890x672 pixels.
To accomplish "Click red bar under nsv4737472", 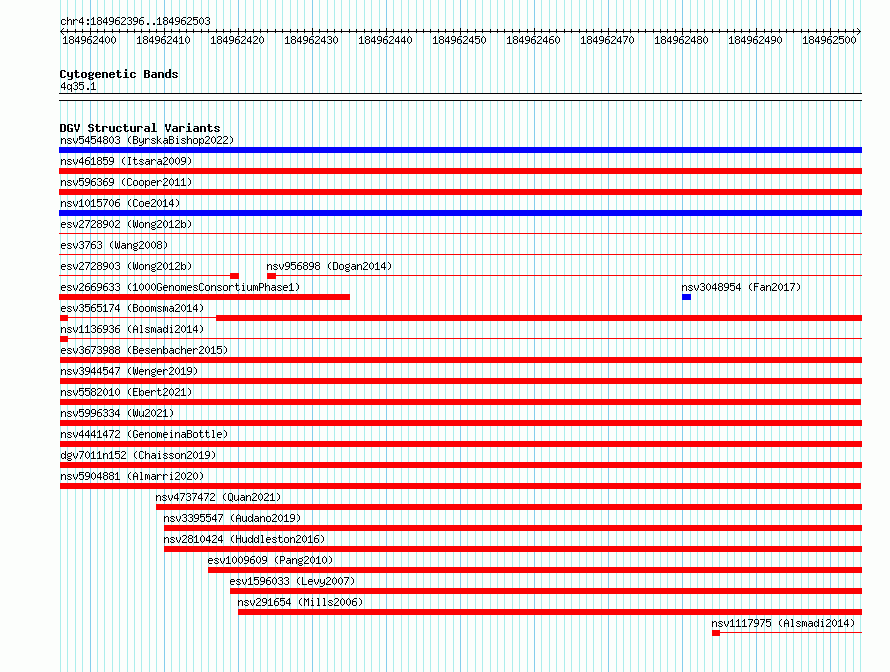I will (509, 507).
